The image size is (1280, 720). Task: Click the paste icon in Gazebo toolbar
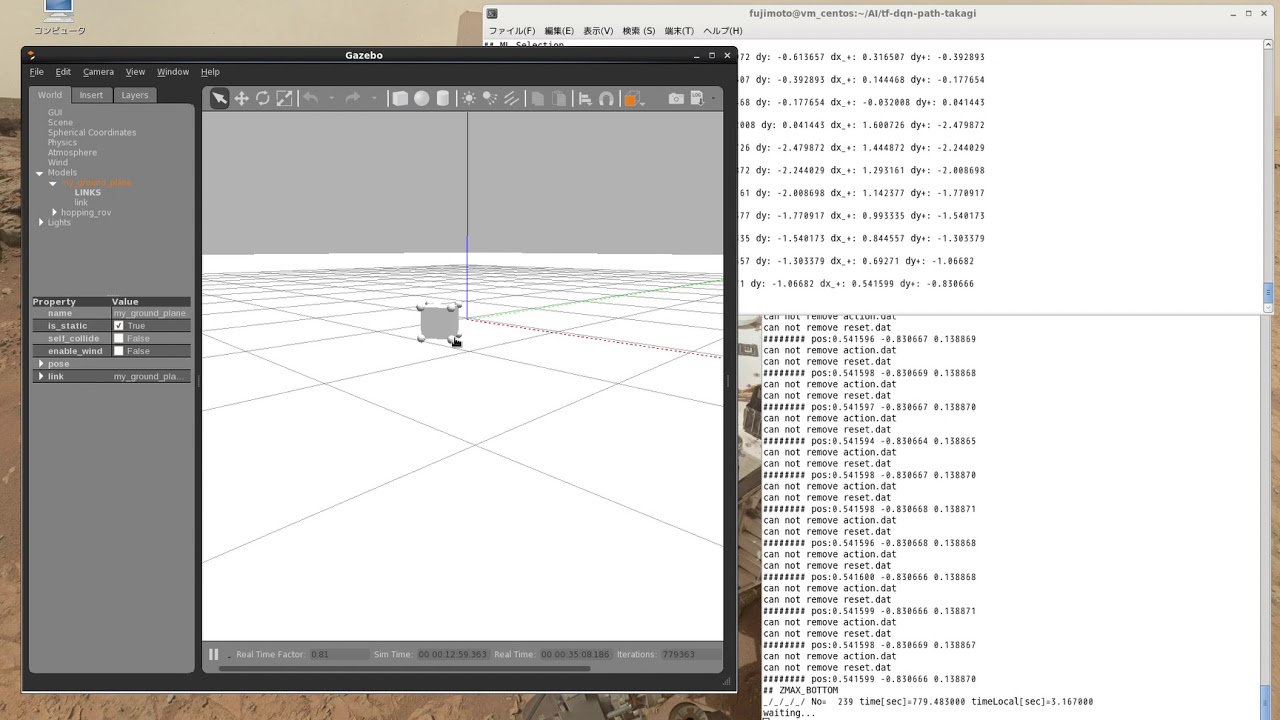[x=559, y=98]
